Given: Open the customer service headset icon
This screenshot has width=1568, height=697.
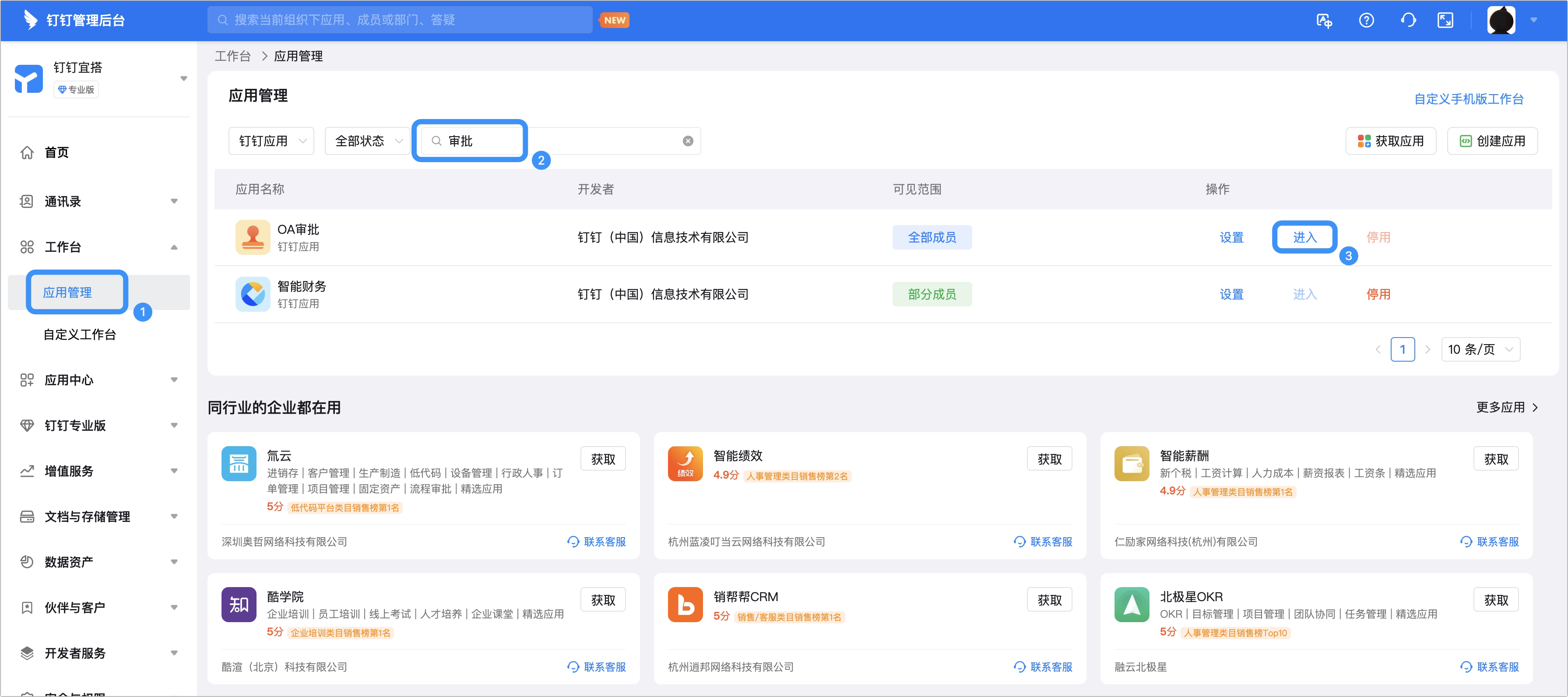Looking at the screenshot, I should click(1408, 20).
